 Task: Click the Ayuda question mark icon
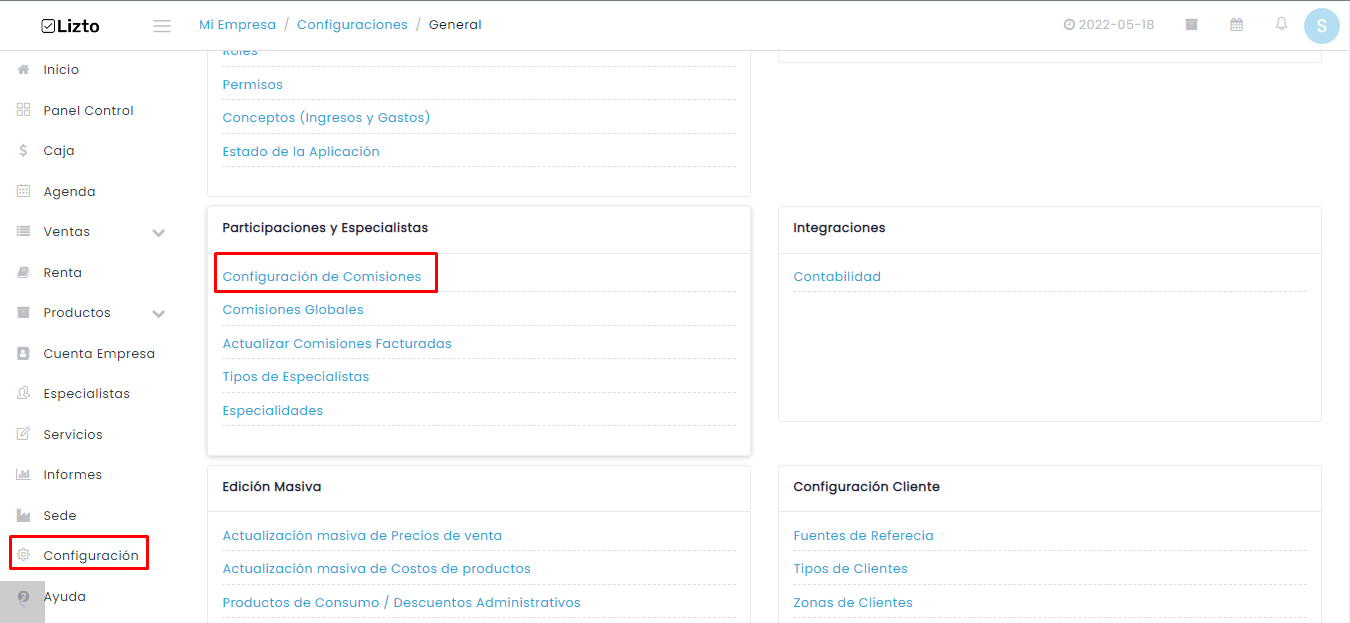coord(23,597)
